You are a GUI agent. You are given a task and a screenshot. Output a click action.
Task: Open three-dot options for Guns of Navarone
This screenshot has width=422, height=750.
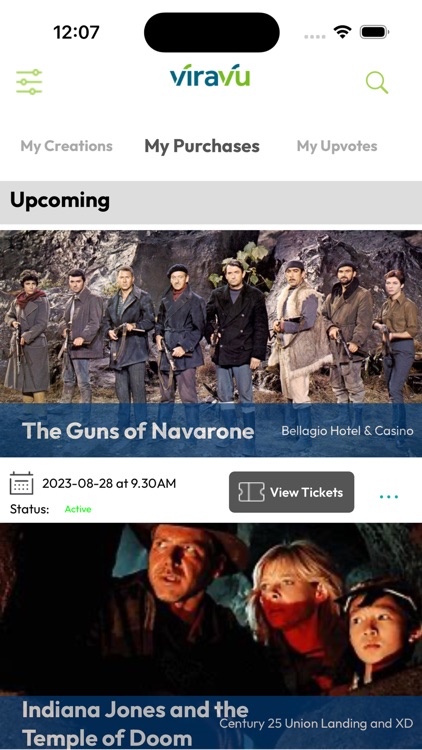(x=389, y=496)
